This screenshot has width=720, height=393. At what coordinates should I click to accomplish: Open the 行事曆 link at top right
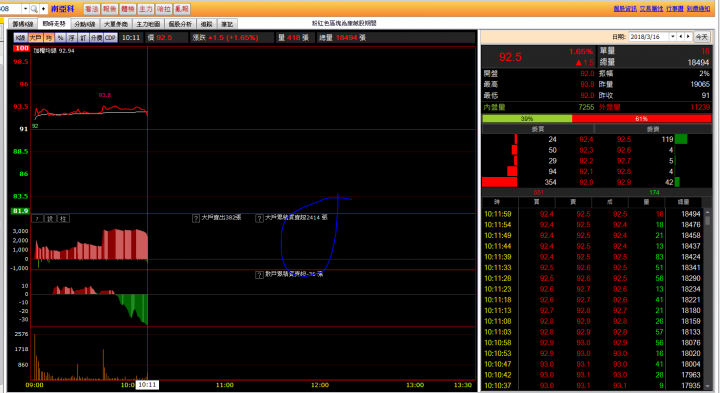[x=675, y=9]
